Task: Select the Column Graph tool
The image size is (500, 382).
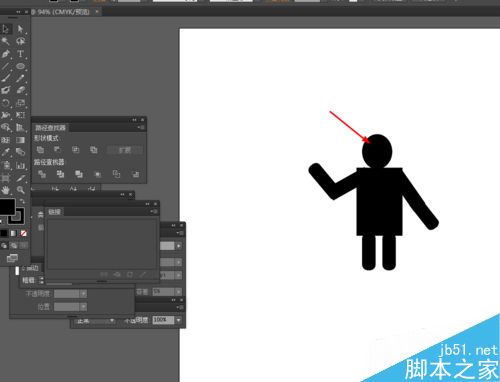Action: click(x=20, y=165)
